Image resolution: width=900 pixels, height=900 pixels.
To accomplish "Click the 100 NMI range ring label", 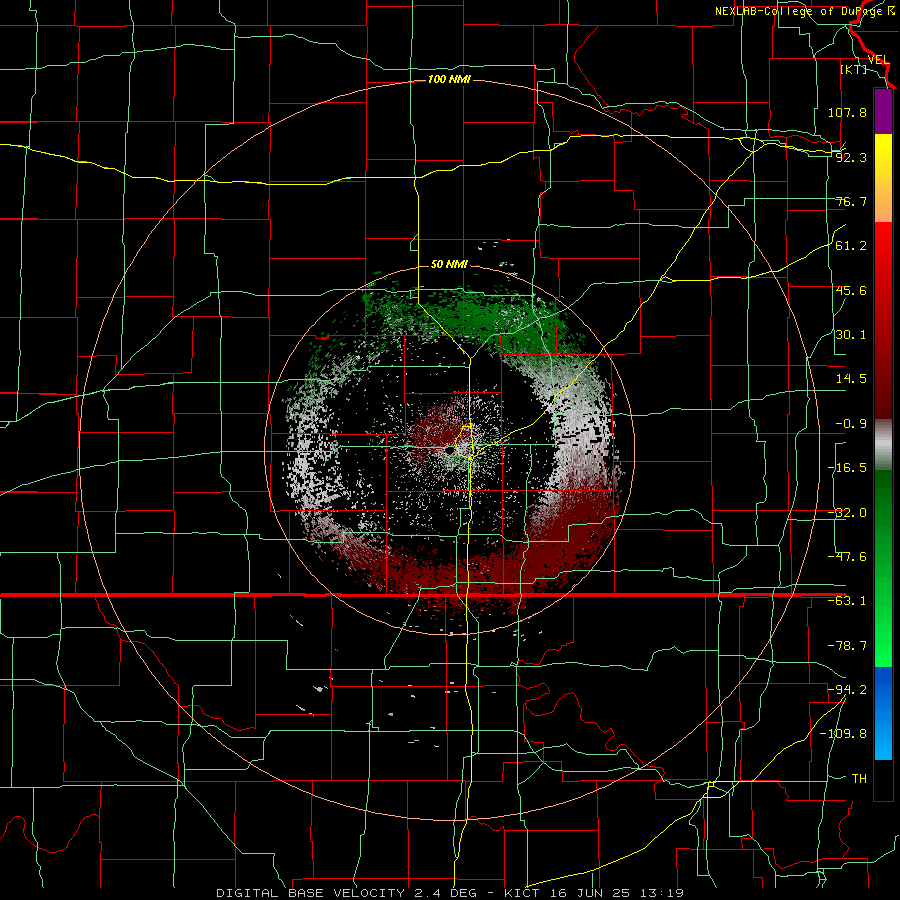I will [449, 79].
